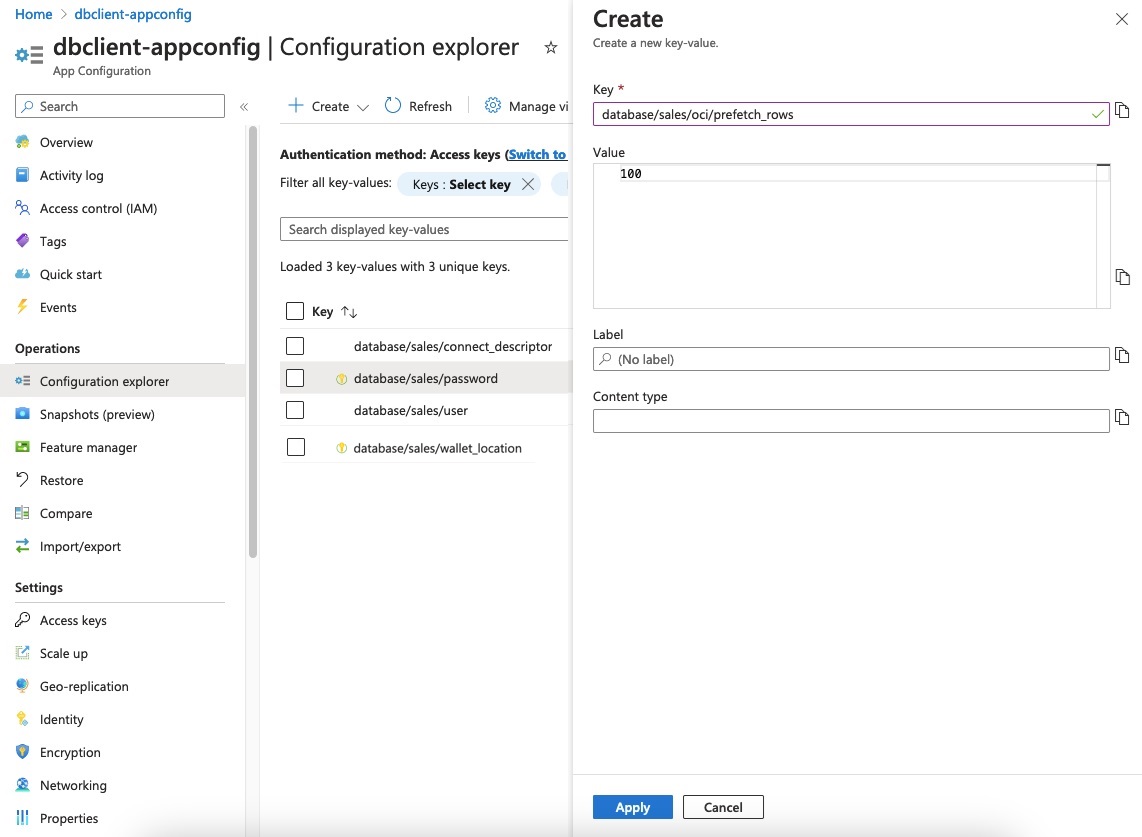The image size is (1142, 837).
Task: Click the Restore undo arrow icon
Action: [23, 479]
